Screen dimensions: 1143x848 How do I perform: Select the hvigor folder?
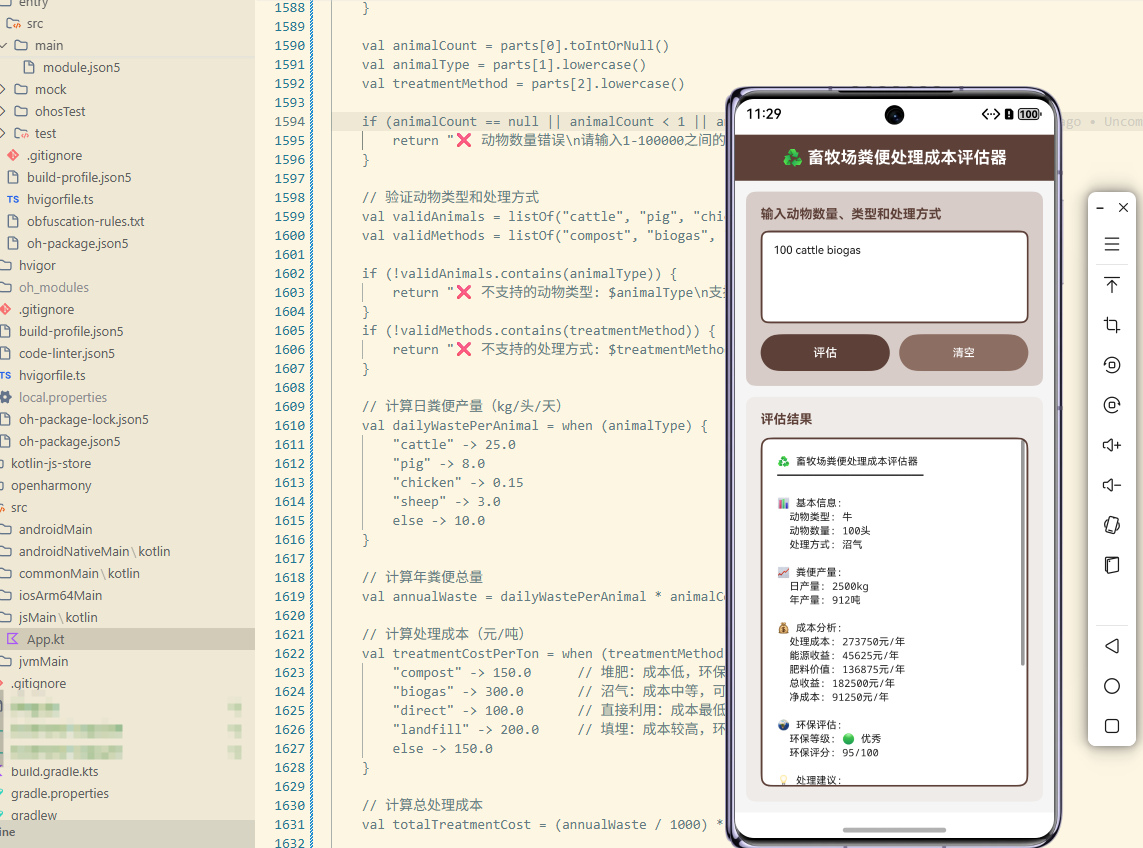coord(36,265)
